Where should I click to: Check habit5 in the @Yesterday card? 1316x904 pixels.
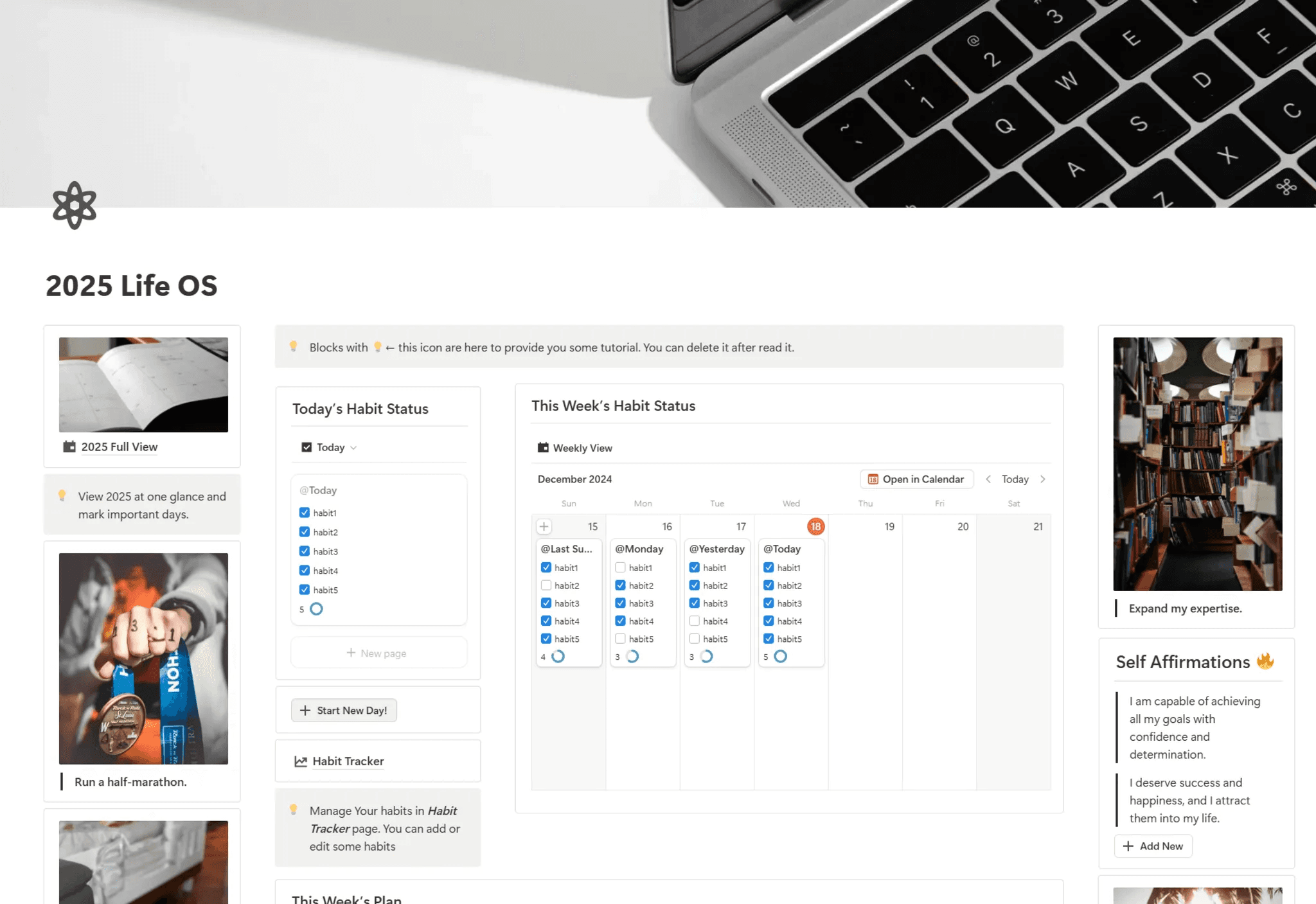click(695, 639)
